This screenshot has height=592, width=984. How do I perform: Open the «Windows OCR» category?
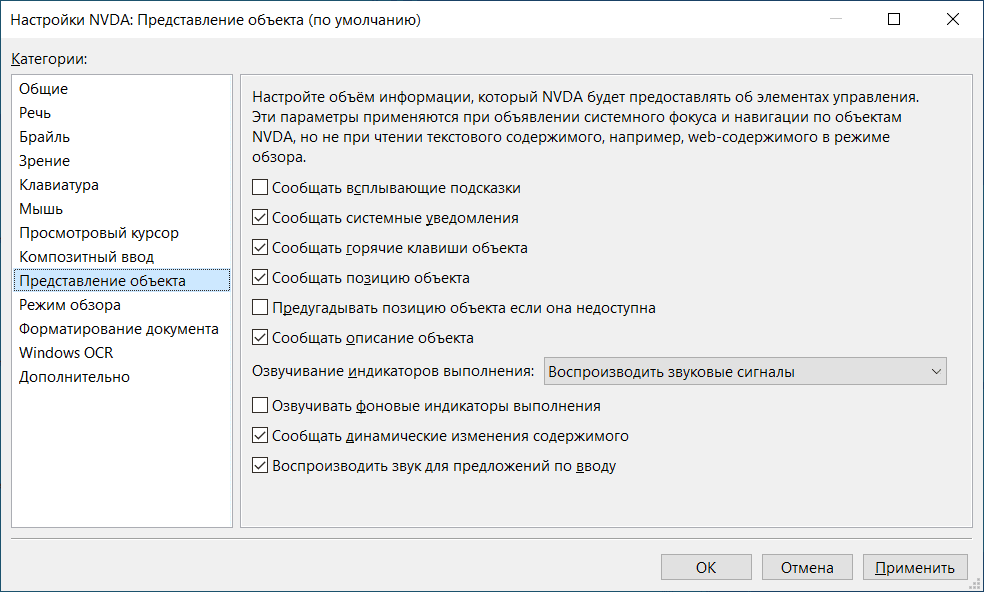tap(66, 353)
